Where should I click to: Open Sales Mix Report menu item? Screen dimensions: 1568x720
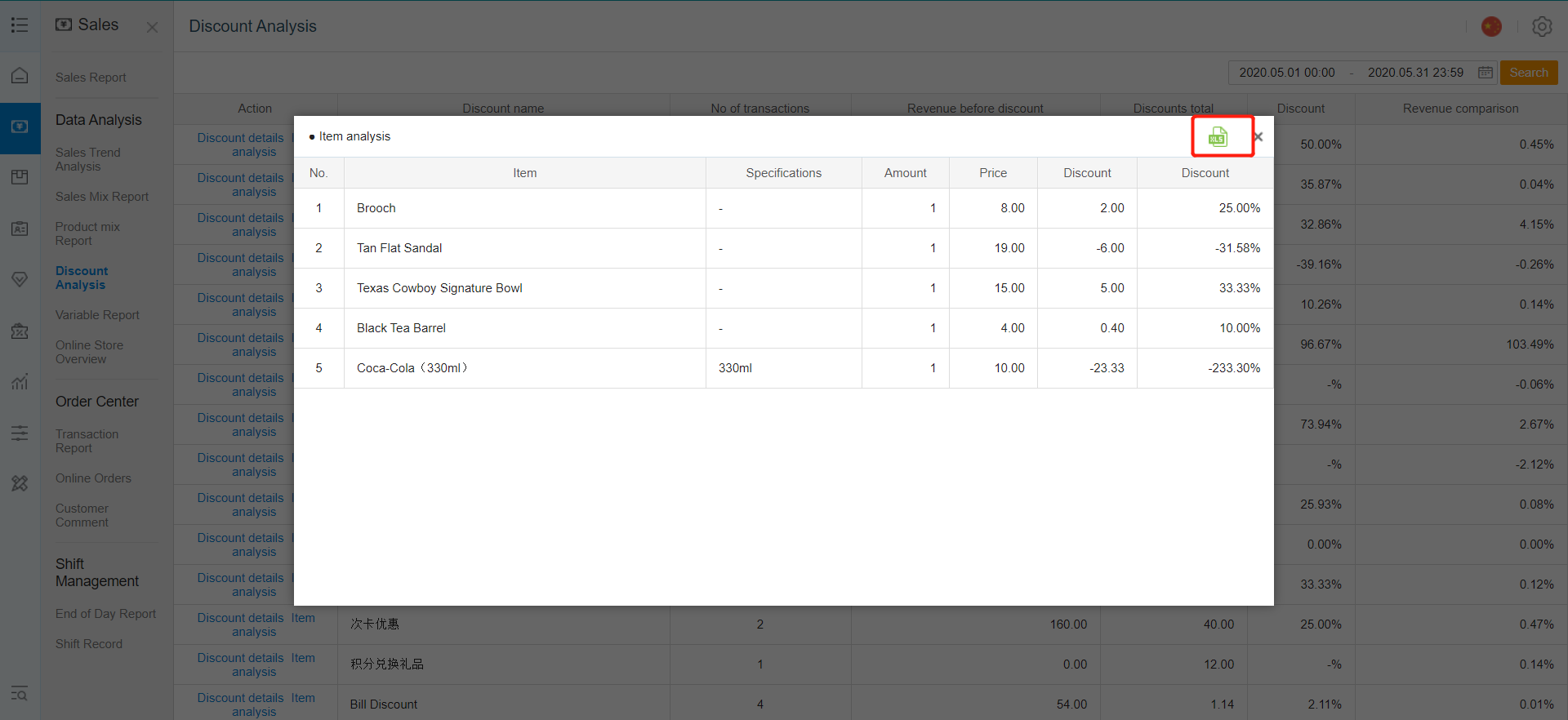pos(102,197)
